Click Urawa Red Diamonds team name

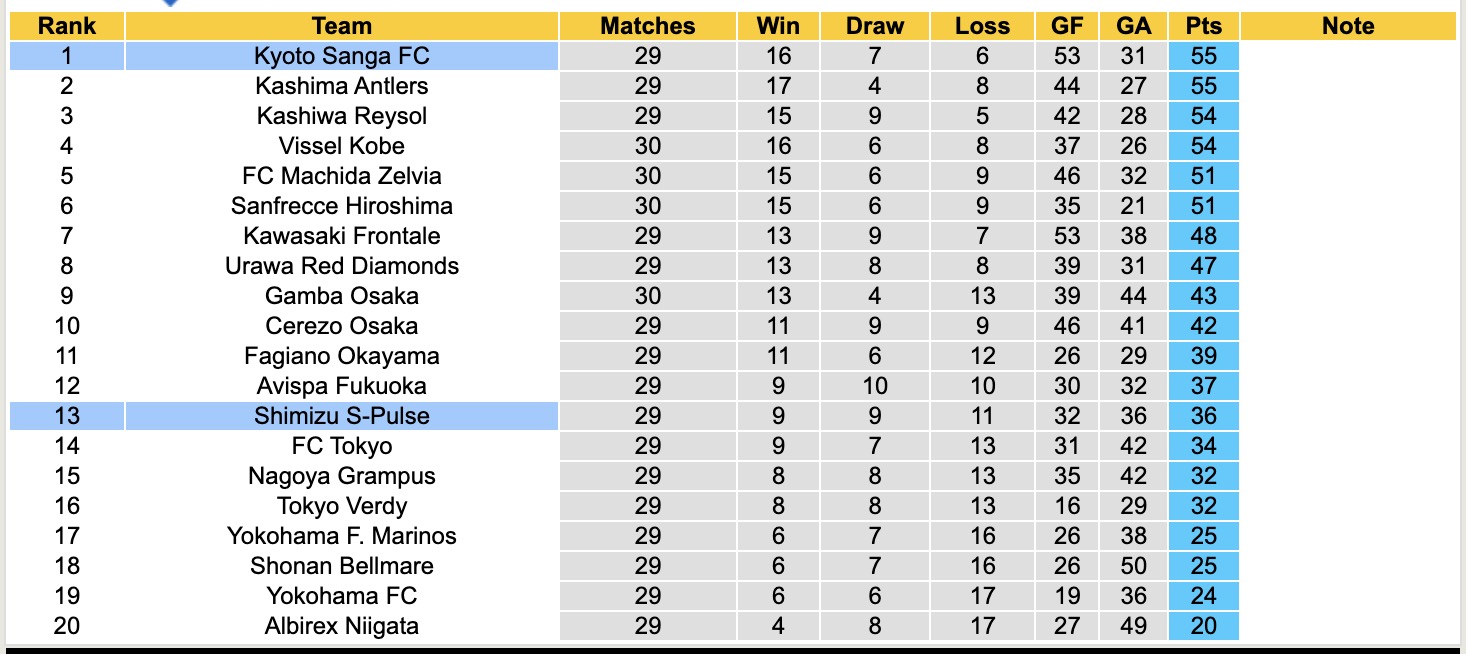(342, 266)
